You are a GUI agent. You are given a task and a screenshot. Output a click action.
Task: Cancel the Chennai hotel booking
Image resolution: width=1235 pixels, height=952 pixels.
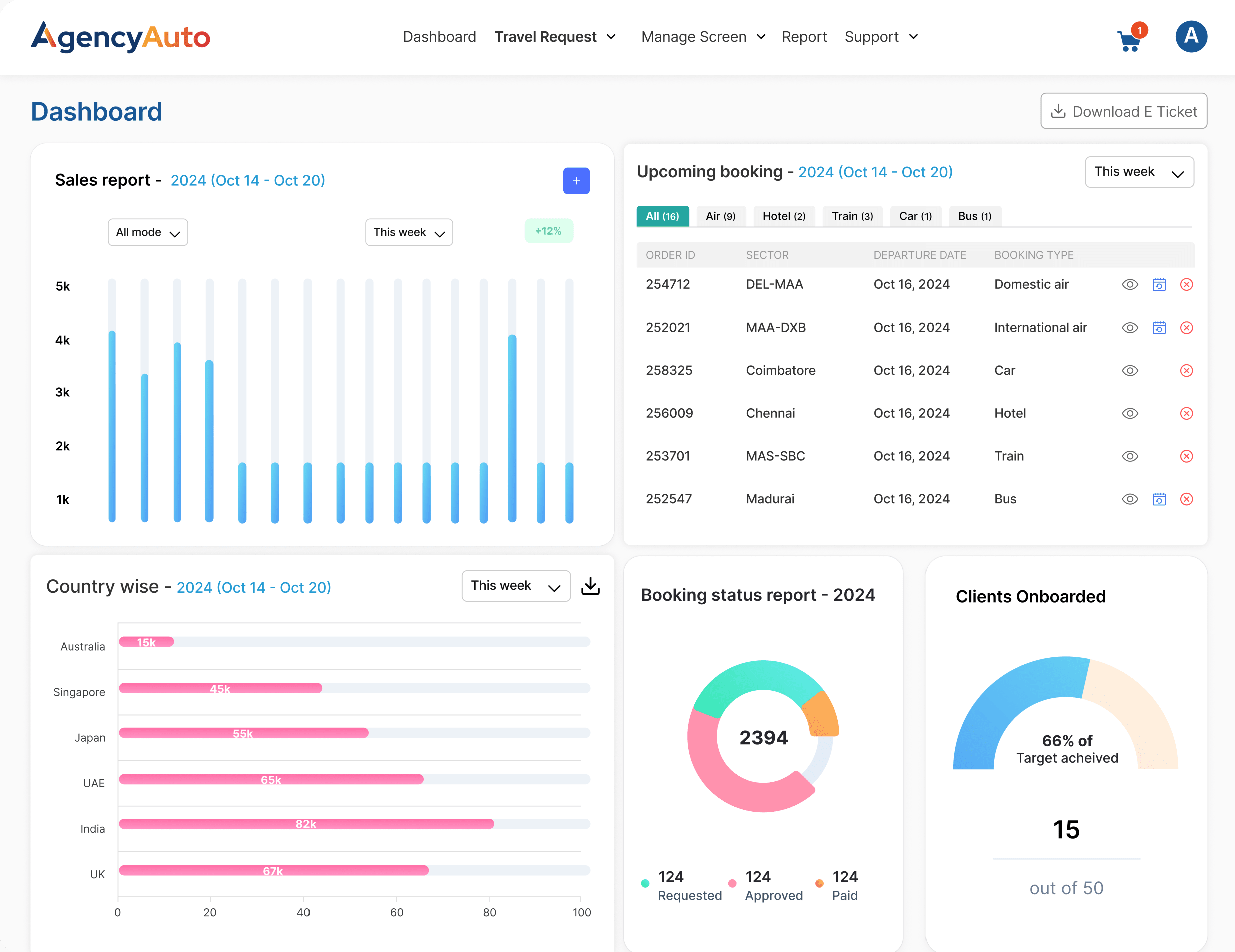tap(1187, 413)
